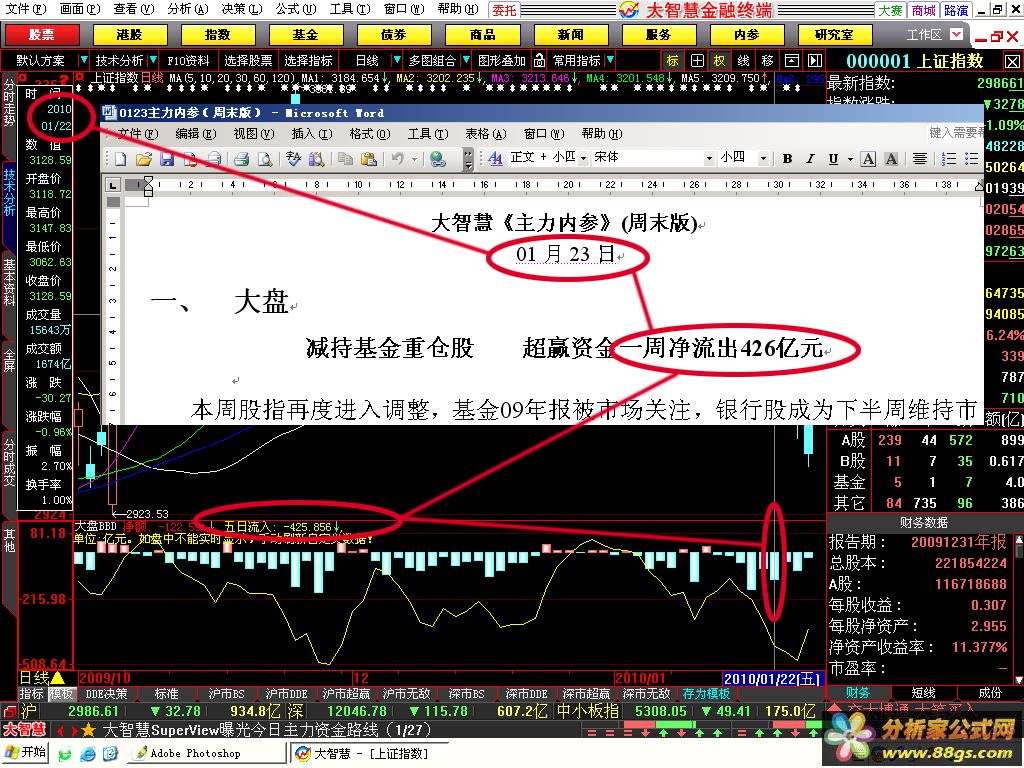
Task: Open Word's 表格(A) menu
Action: coord(485,134)
